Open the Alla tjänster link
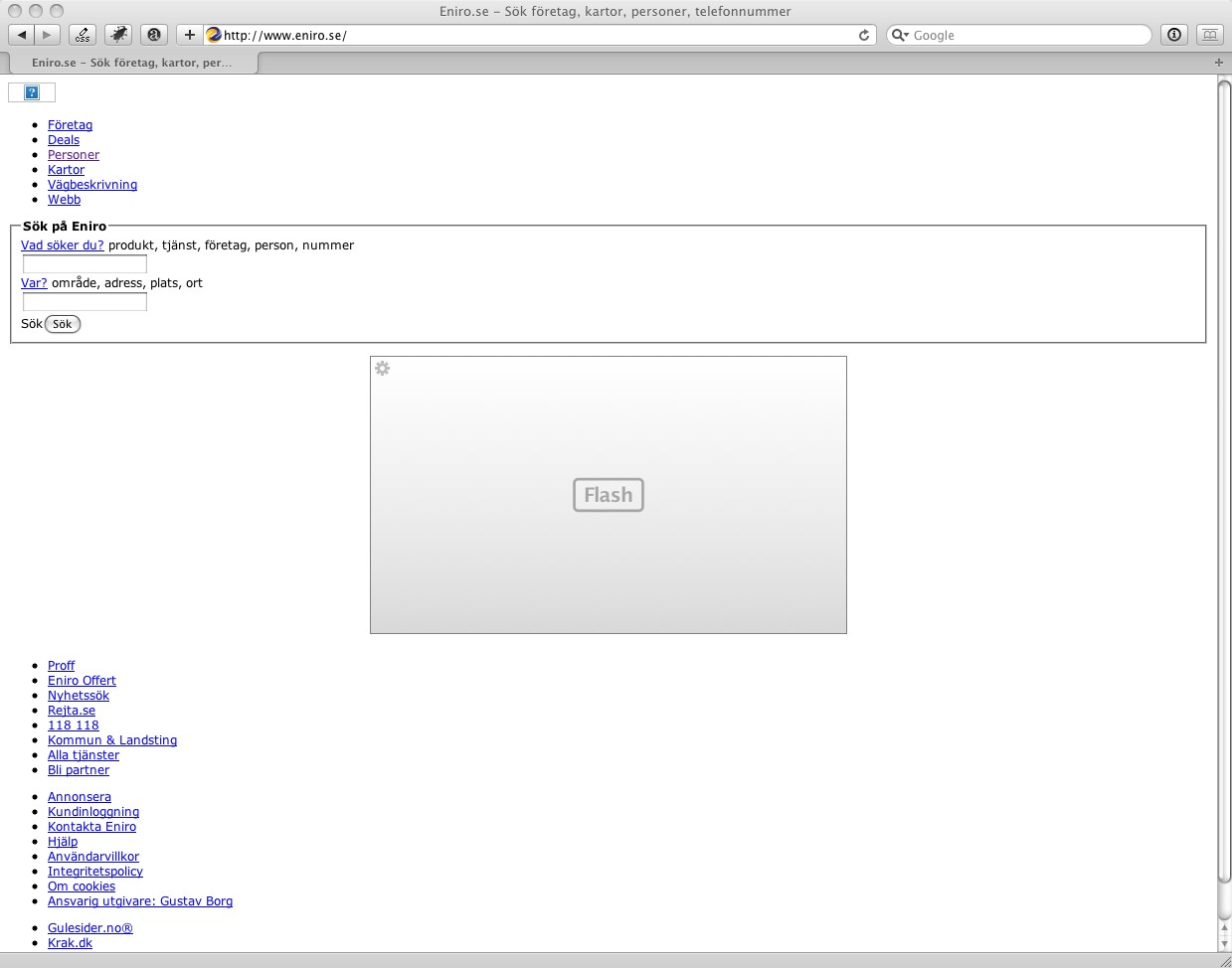The width and height of the screenshot is (1232, 968). click(84, 755)
